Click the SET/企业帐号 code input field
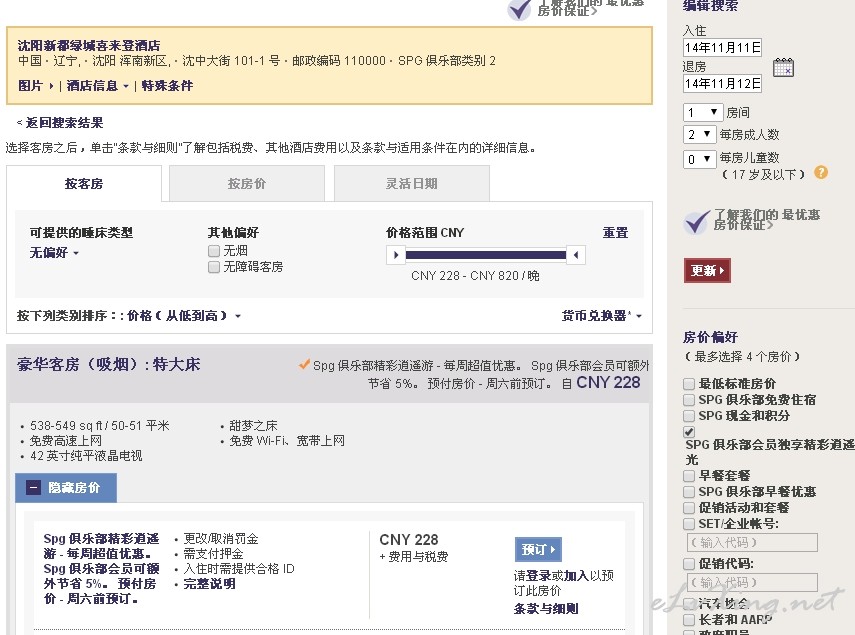Viewport: 855px width, 635px height. [752, 542]
